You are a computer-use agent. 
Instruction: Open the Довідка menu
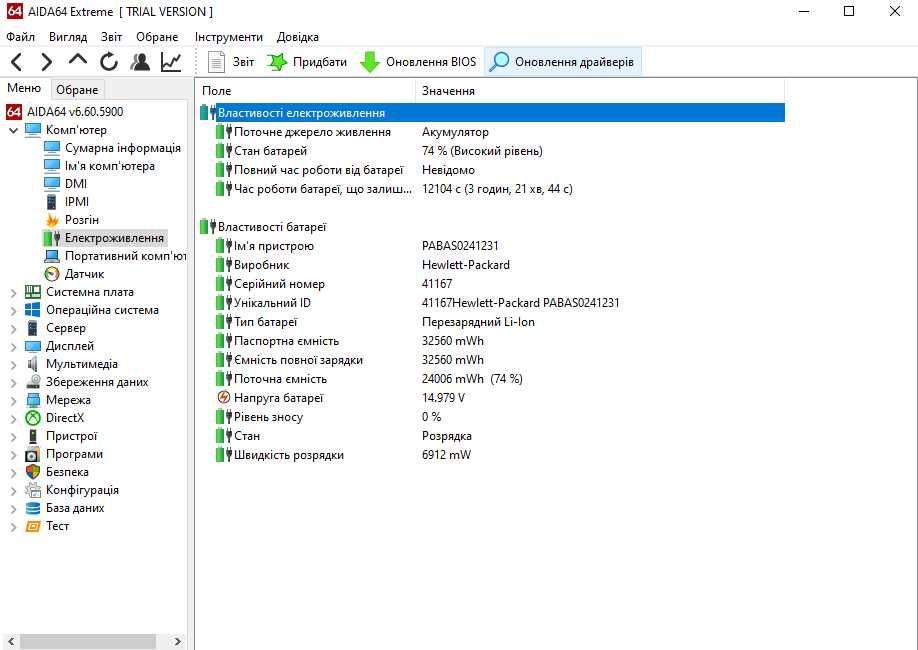pyautogui.click(x=298, y=36)
